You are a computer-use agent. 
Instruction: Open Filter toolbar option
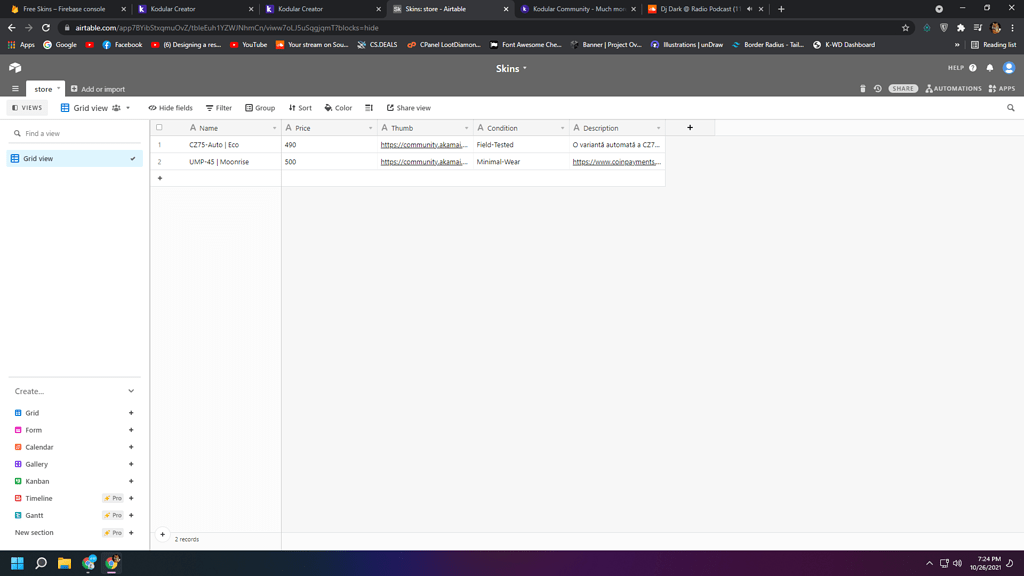(x=219, y=108)
